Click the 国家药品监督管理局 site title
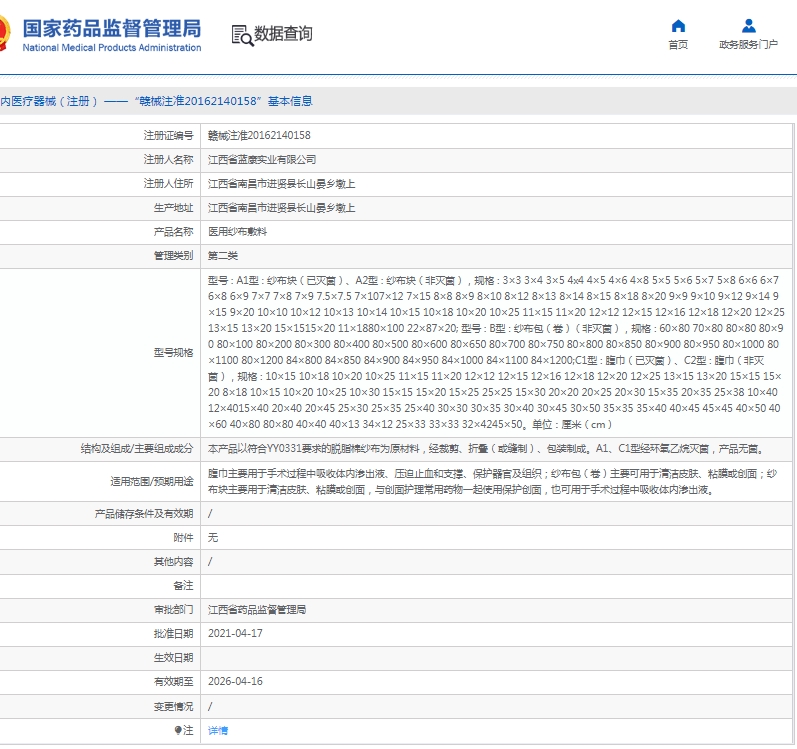 click(112, 28)
